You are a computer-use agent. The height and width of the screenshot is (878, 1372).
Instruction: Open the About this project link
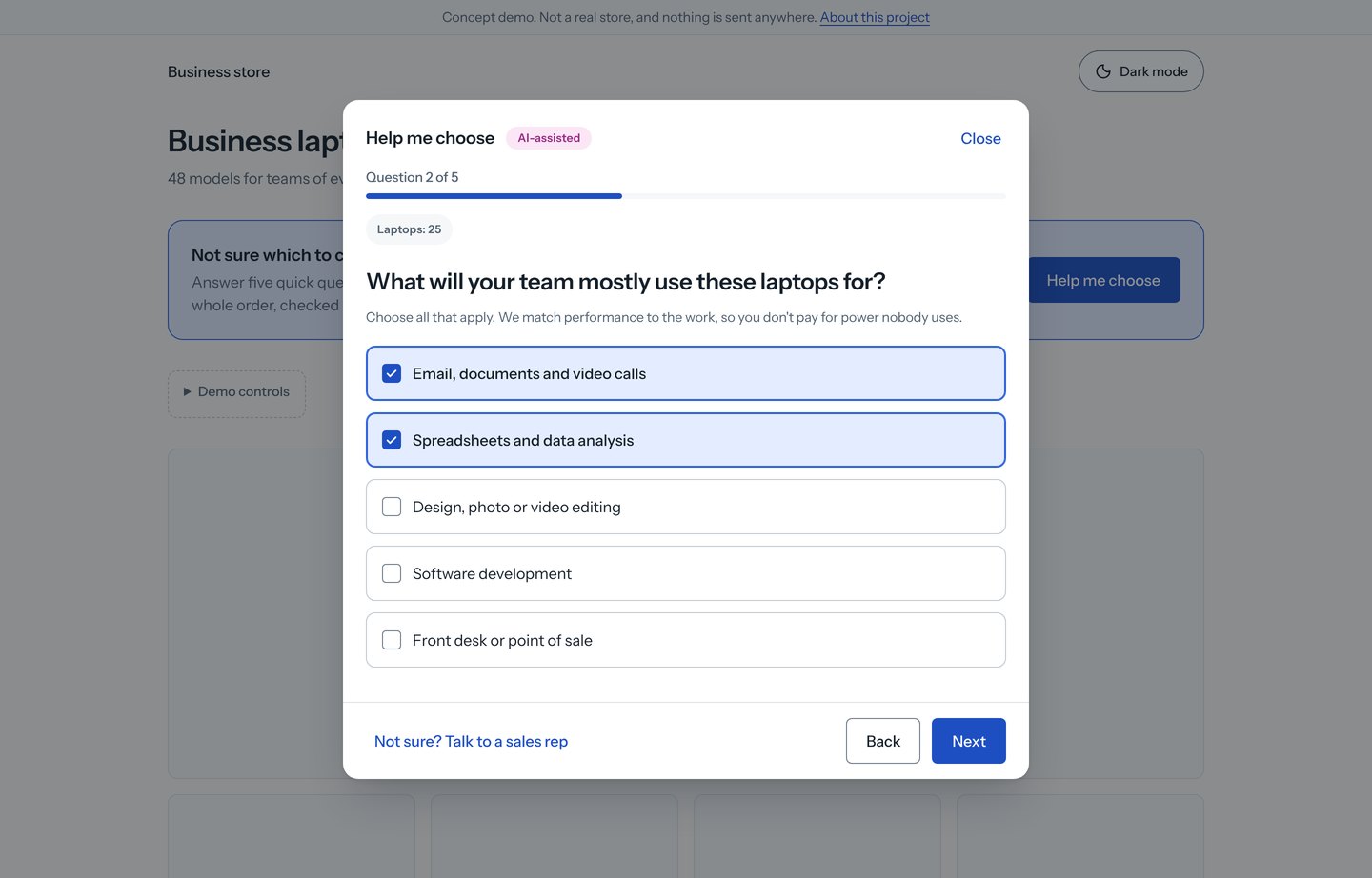tap(875, 17)
